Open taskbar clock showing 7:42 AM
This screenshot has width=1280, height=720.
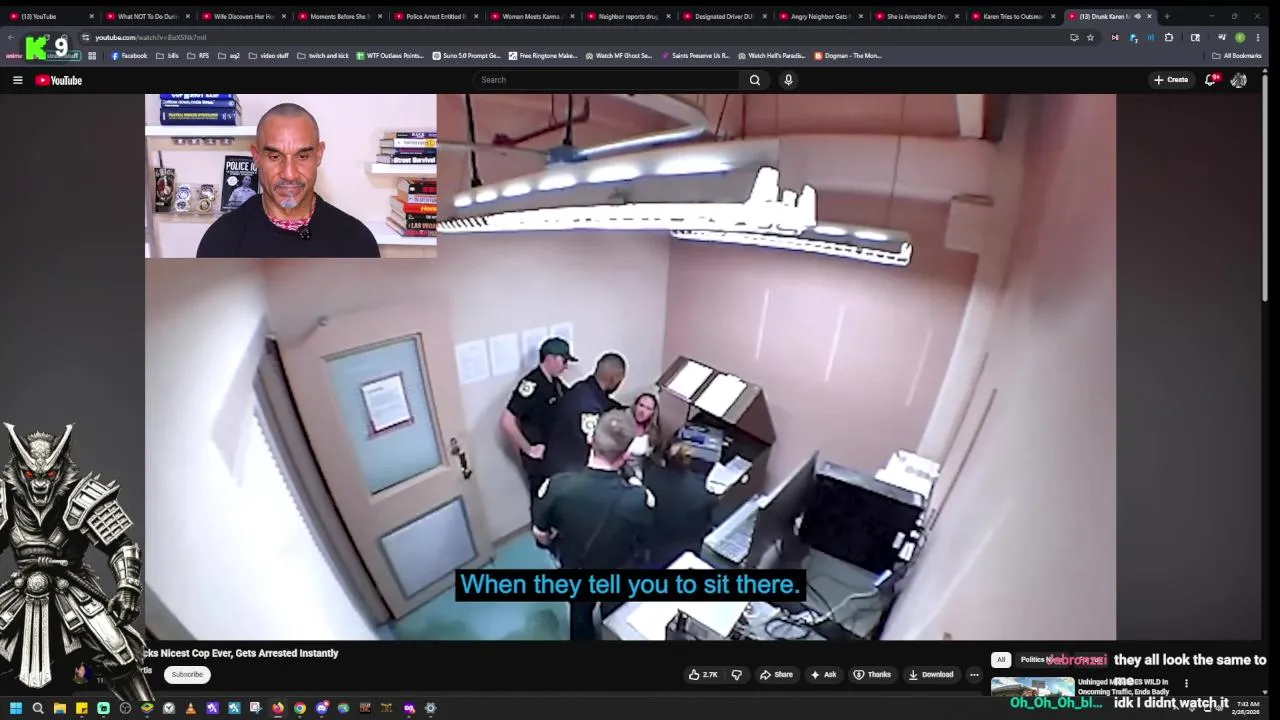pyautogui.click(x=1248, y=708)
